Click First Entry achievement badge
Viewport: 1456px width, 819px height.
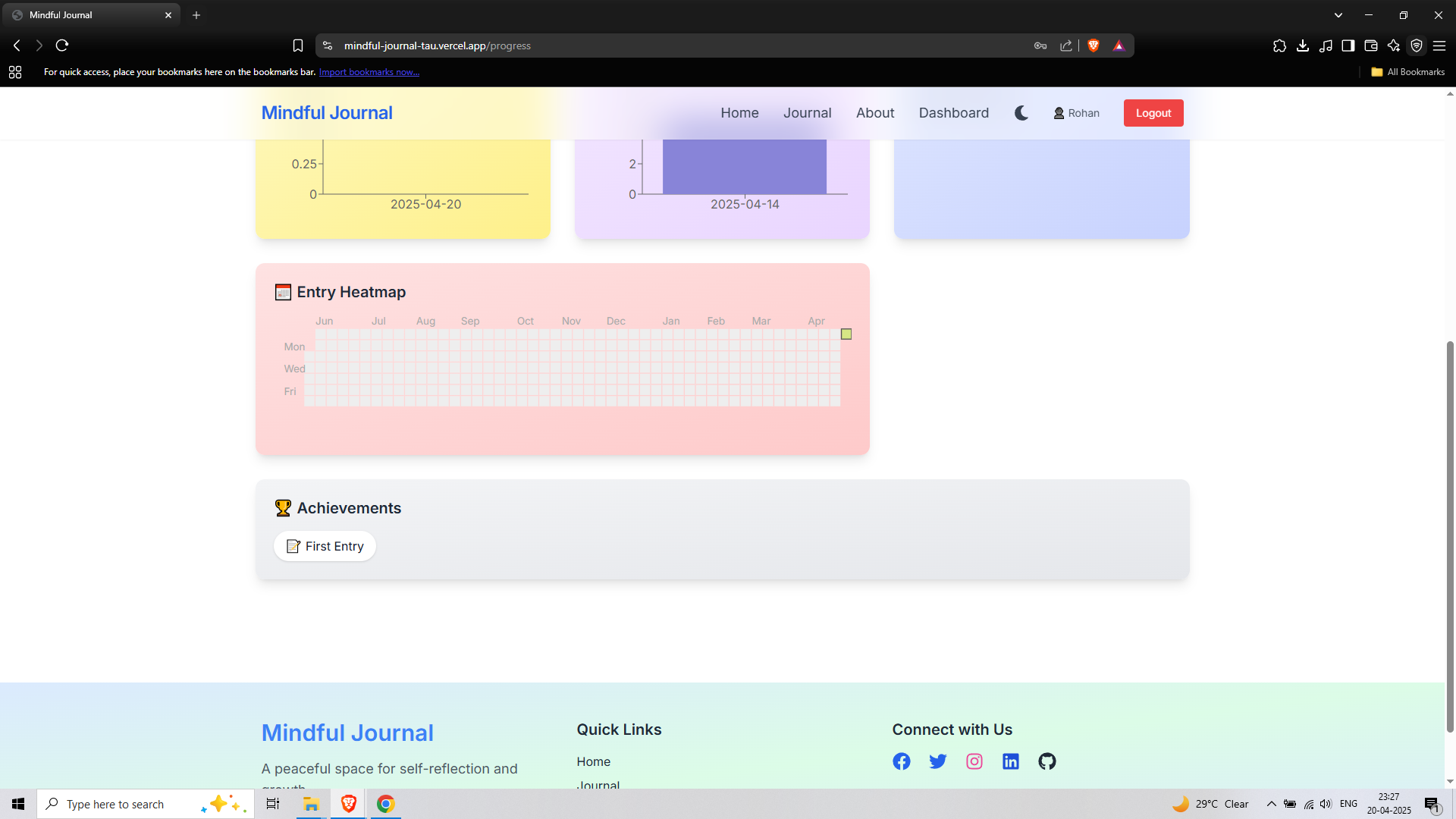[325, 546]
